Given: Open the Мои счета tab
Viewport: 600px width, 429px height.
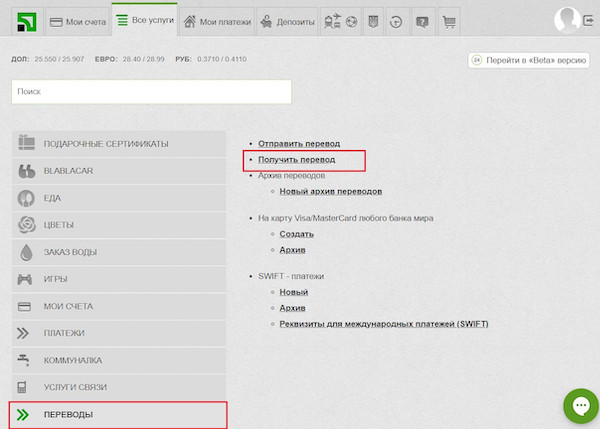Looking at the screenshot, I should pos(77,21).
